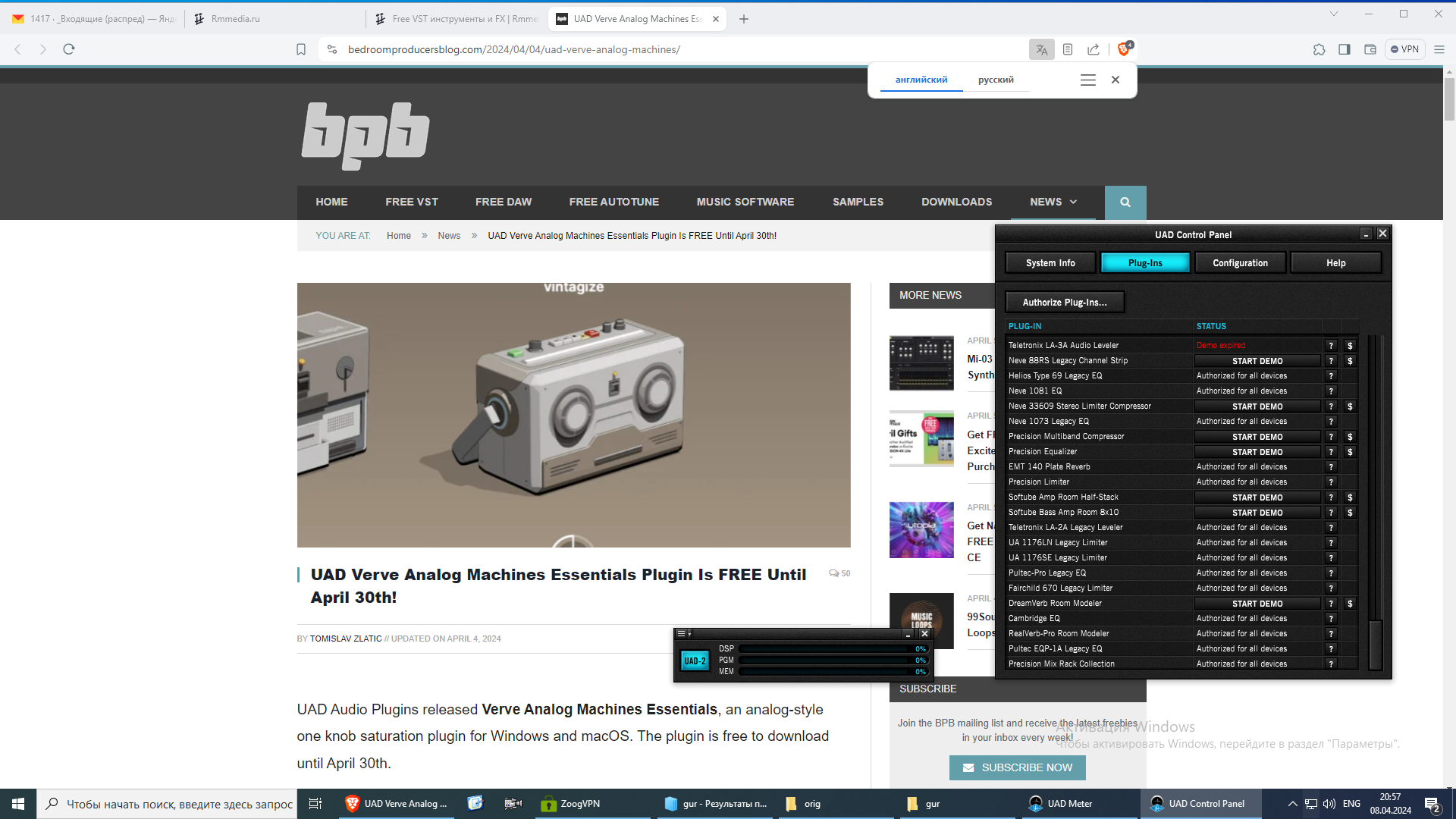Viewport: 1456px width, 819px height.
Task: Toggle the Brave VPN button
Action: point(1405,49)
